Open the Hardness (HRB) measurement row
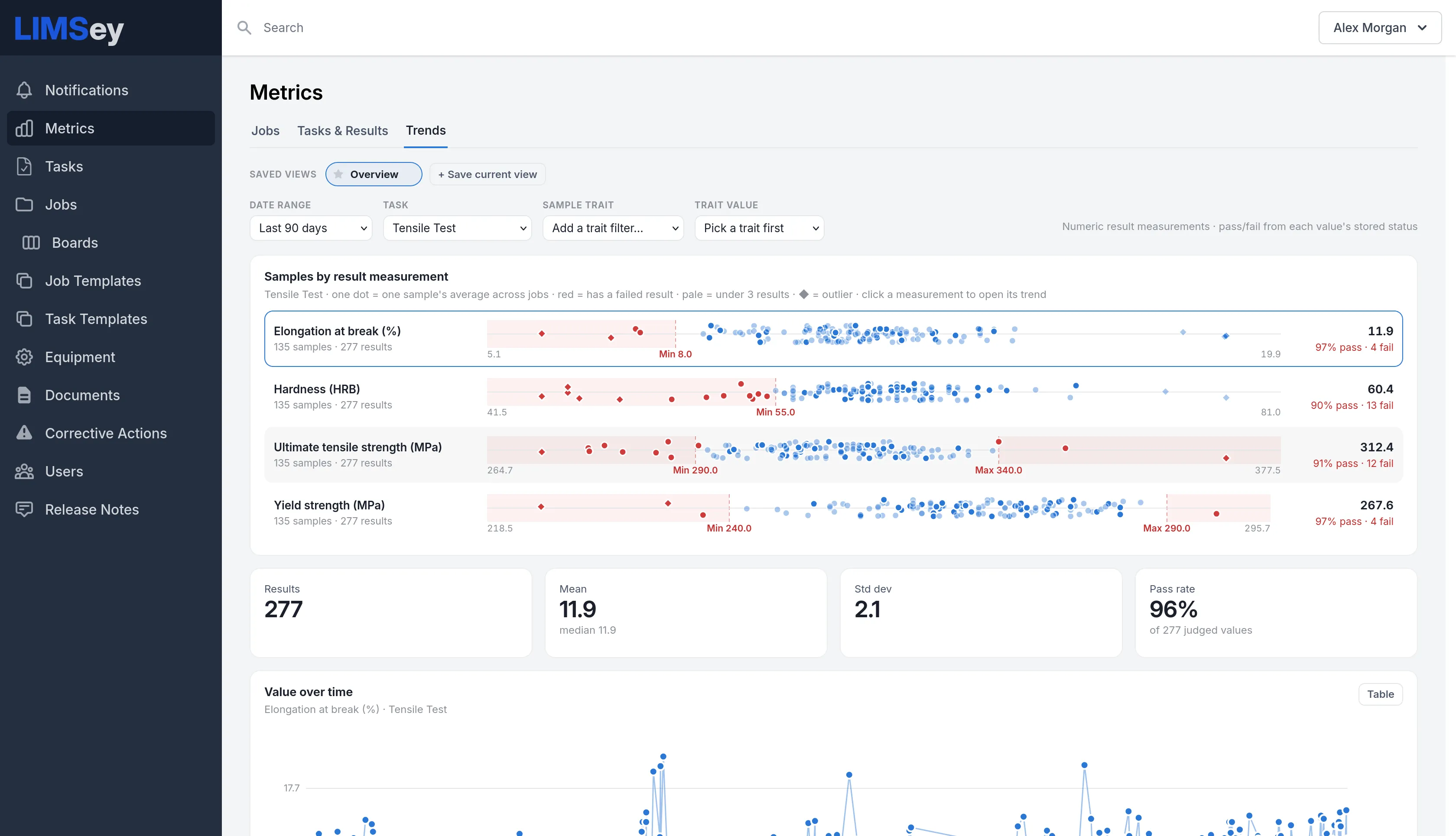The height and width of the screenshot is (836, 1456). pos(833,397)
